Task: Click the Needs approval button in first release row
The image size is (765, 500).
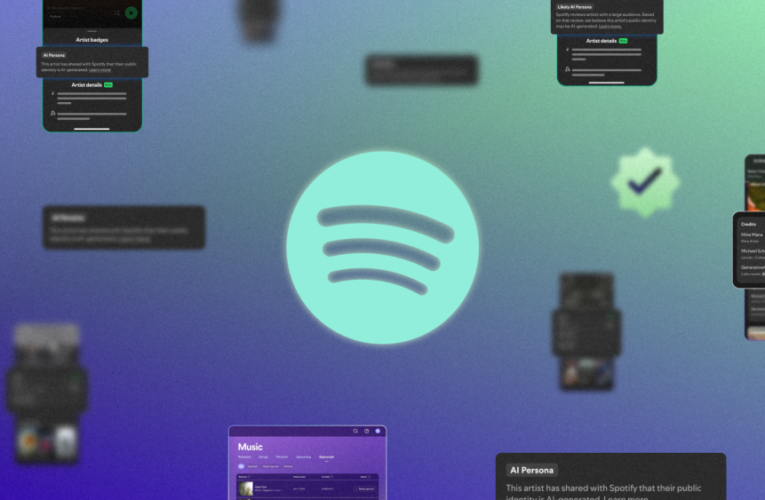Action: click(x=364, y=489)
